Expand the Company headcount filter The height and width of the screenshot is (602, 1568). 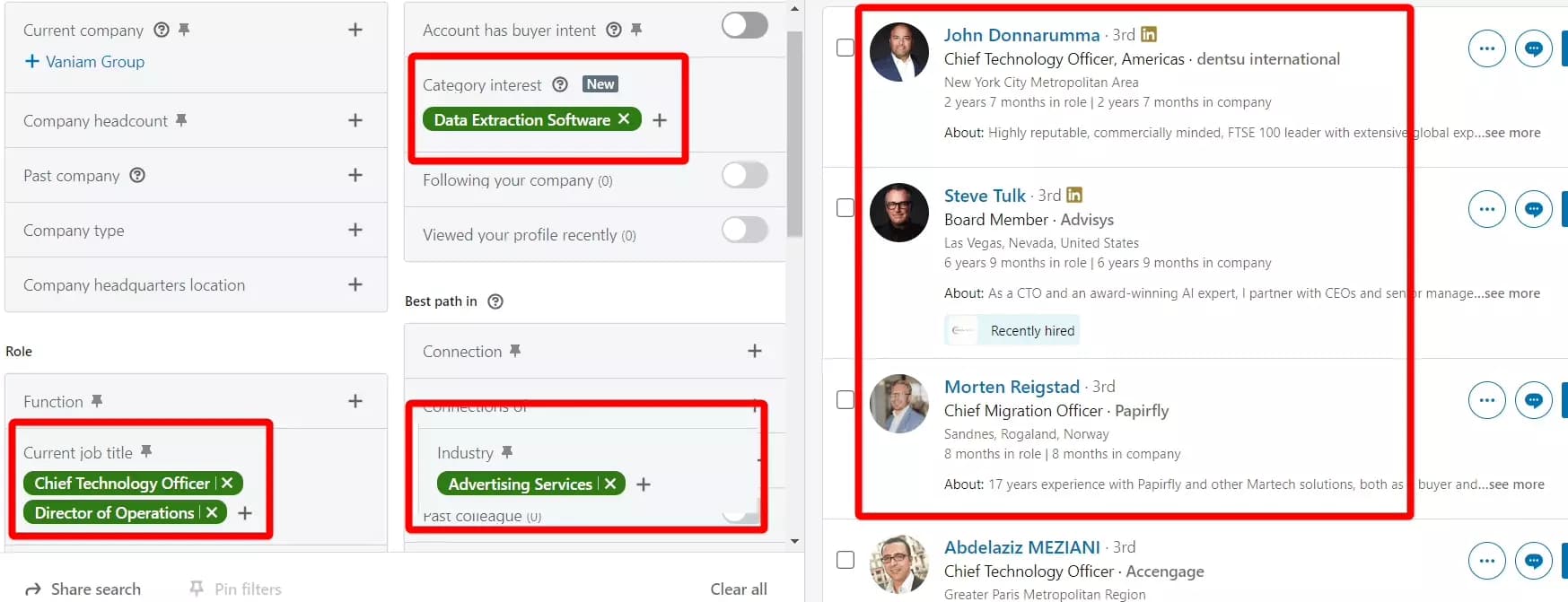(x=355, y=120)
